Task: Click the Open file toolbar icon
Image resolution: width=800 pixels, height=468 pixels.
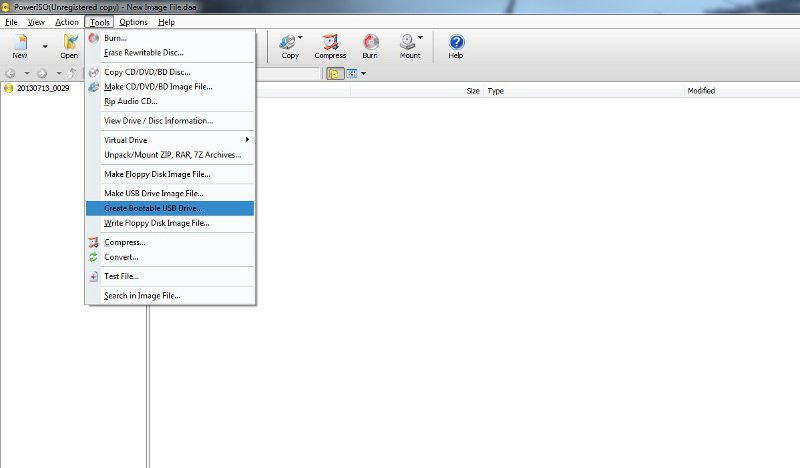Action: [x=69, y=45]
